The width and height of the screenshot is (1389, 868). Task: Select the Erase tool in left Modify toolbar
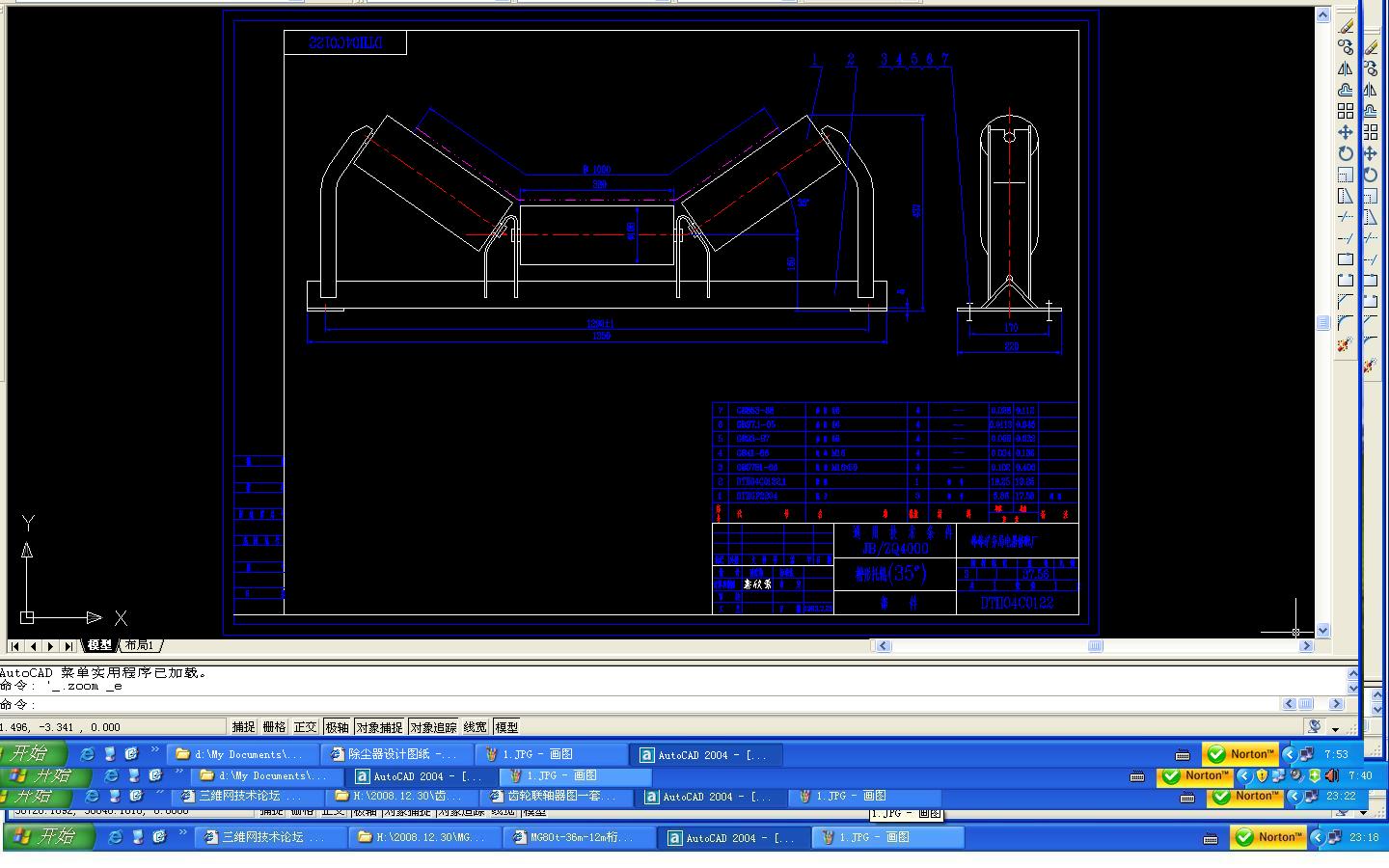[x=1346, y=26]
